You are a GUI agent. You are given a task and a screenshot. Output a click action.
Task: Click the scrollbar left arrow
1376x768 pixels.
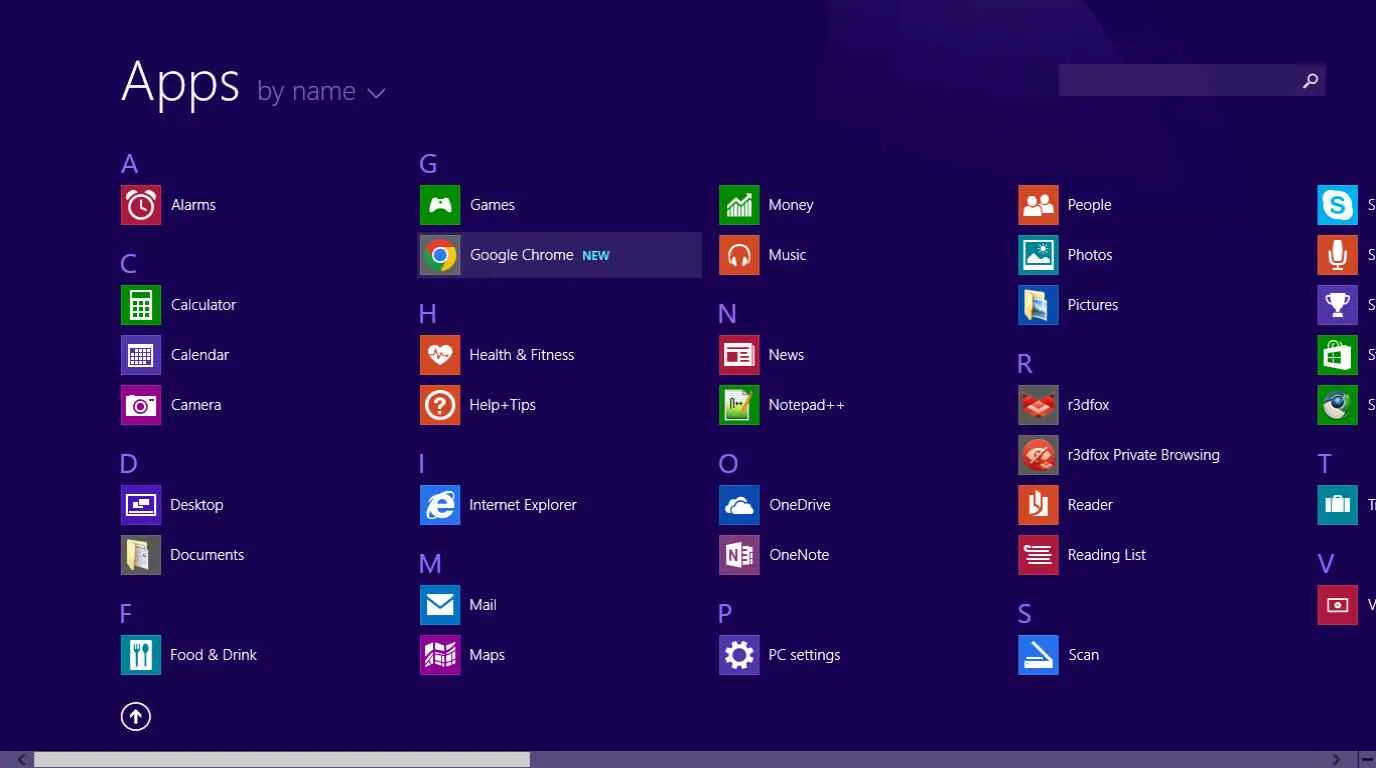(x=22, y=760)
